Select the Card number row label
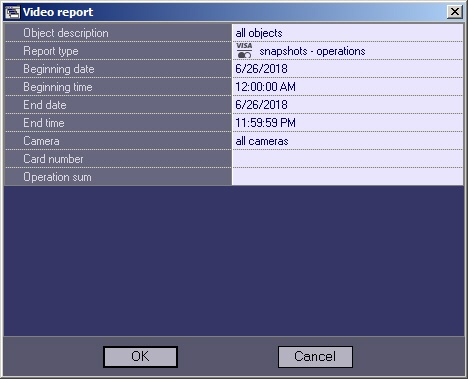The image size is (468, 379). (118, 159)
